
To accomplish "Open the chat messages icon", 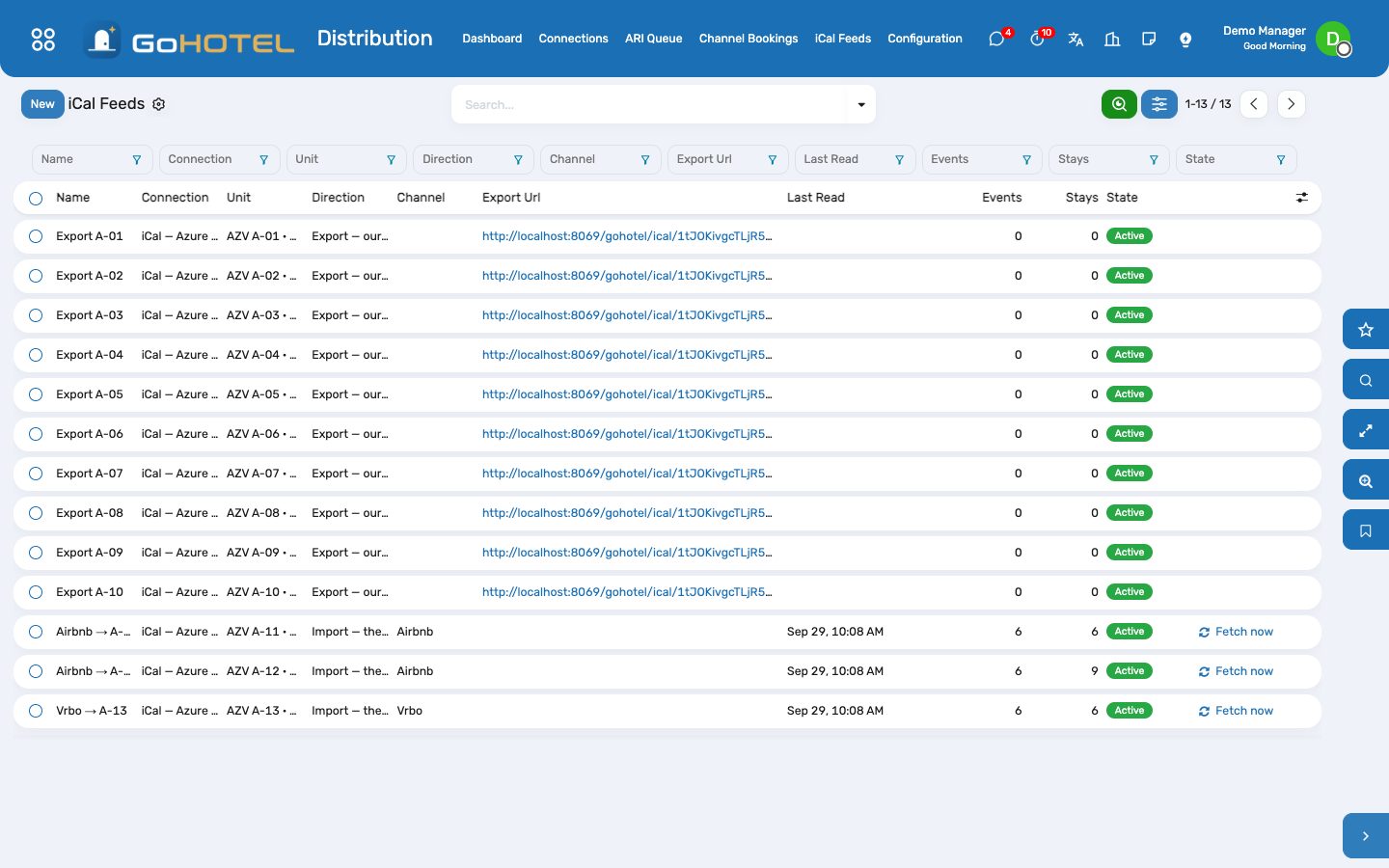I will point(997,39).
